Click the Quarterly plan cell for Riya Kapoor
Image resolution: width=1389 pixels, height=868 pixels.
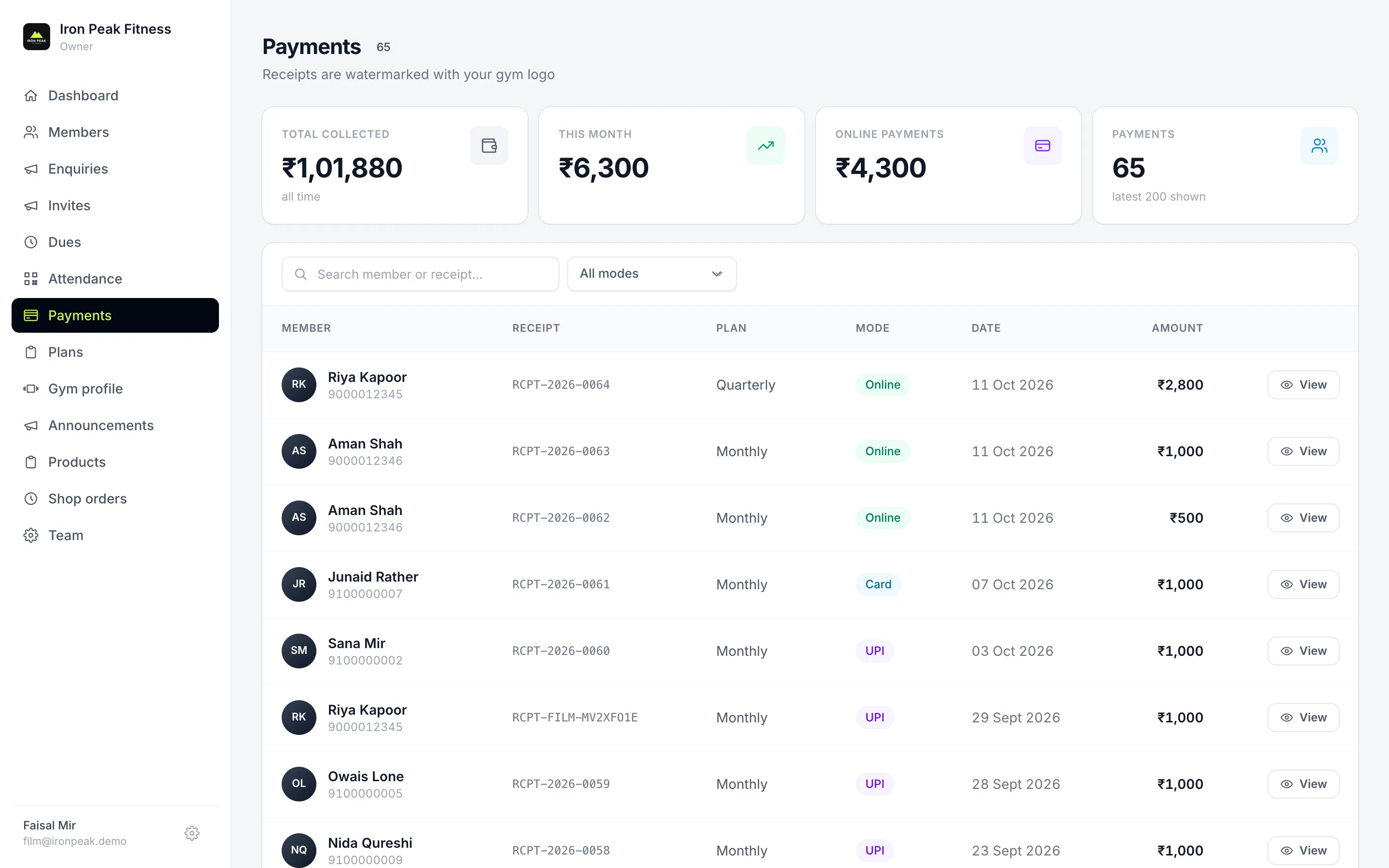tap(746, 385)
